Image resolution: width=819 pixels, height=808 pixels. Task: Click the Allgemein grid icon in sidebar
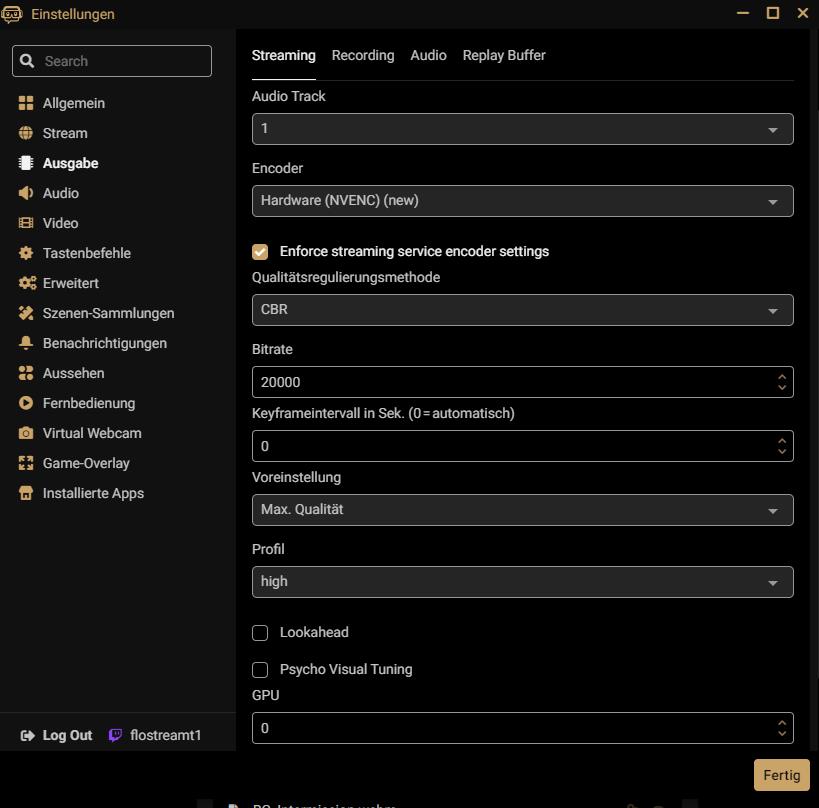pyautogui.click(x=26, y=103)
